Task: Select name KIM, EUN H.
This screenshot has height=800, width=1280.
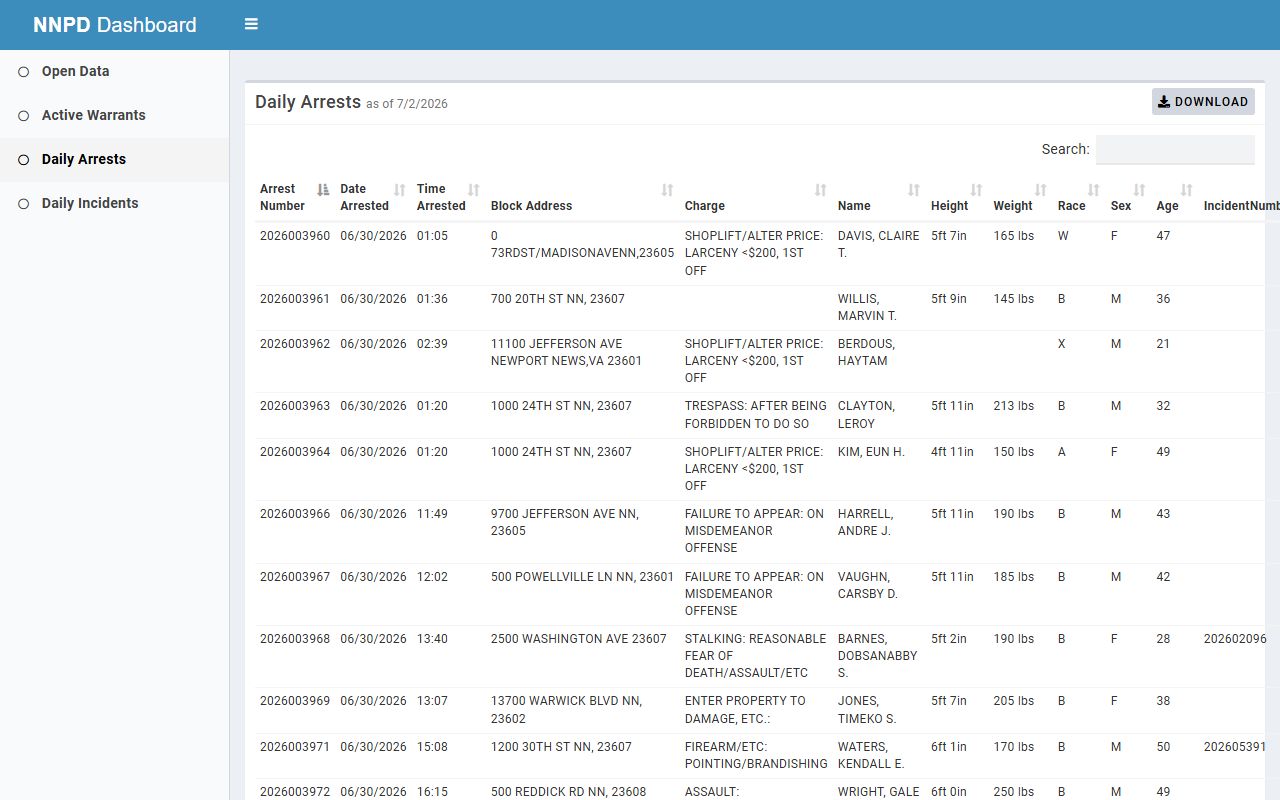Action: [871, 452]
